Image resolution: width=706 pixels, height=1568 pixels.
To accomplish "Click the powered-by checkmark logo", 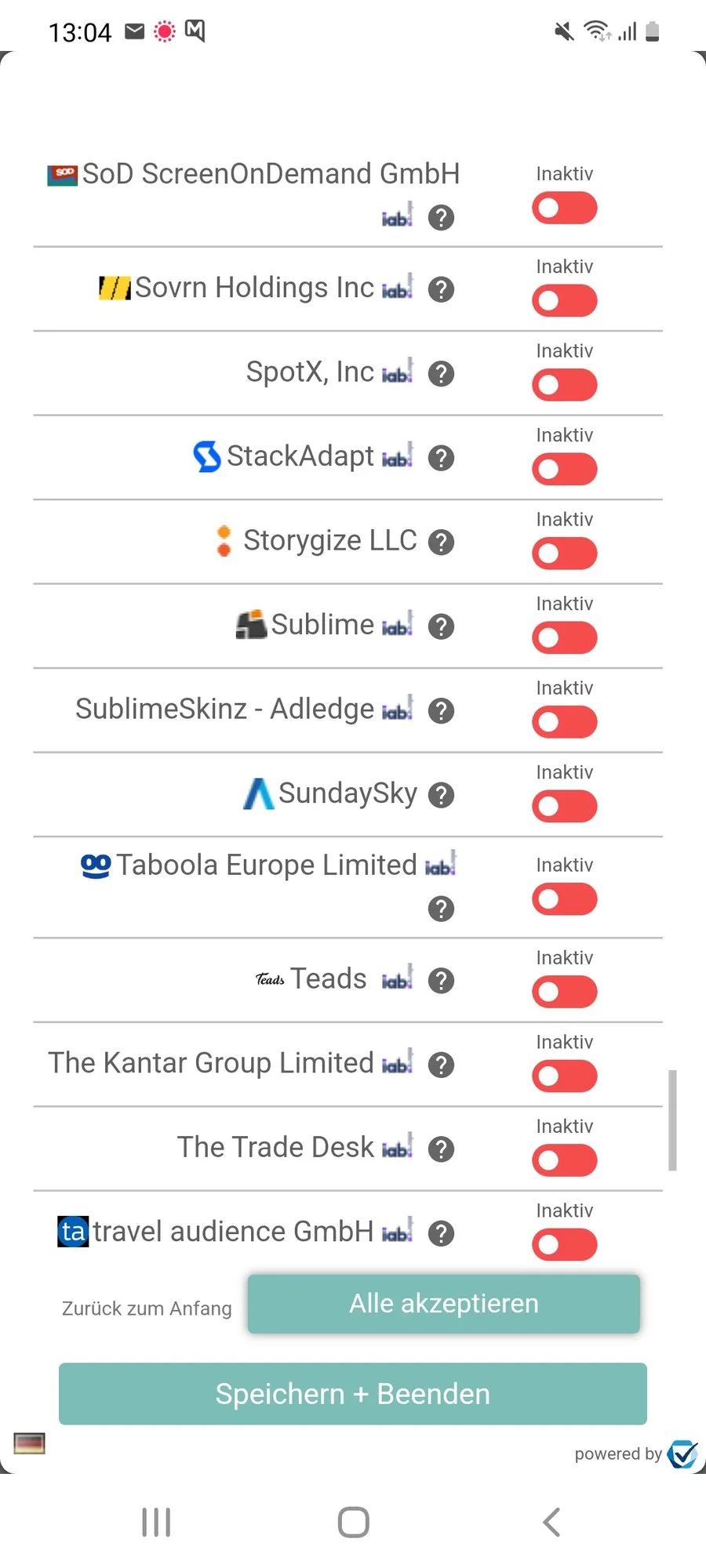I will pos(682,1454).
